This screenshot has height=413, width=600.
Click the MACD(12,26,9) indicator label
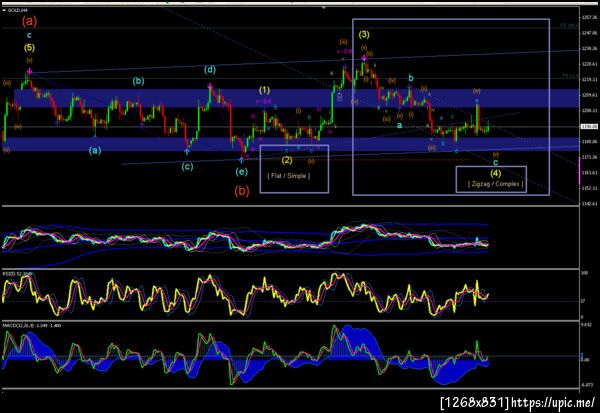pyautogui.click(x=32, y=325)
